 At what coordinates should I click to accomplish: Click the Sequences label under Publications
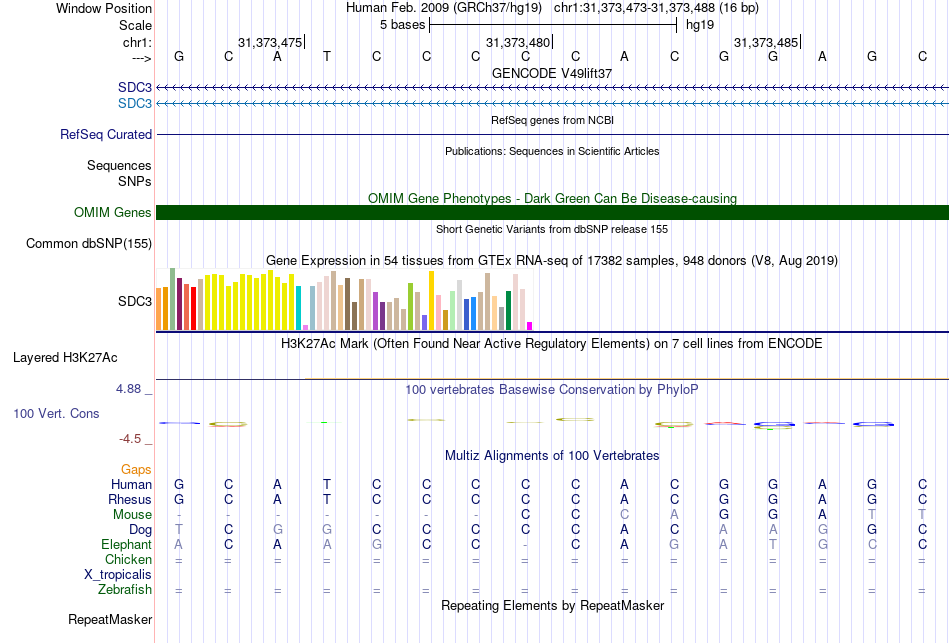pyautogui.click(x=119, y=165)
